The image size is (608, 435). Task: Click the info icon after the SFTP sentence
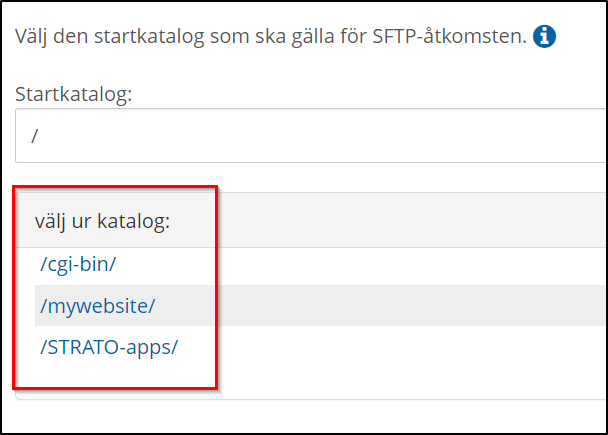tap(545, 38)
